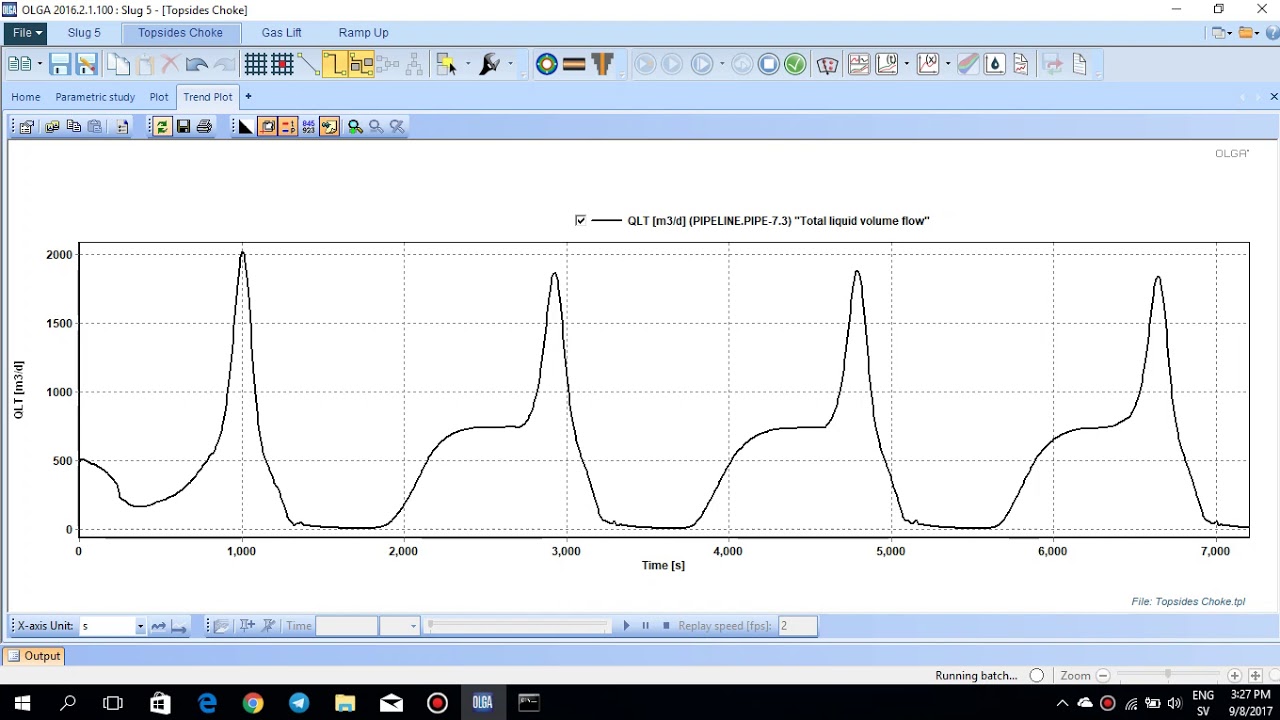Open the Home view tab
Screen dimensions: 1280x720
pos(26,97)
